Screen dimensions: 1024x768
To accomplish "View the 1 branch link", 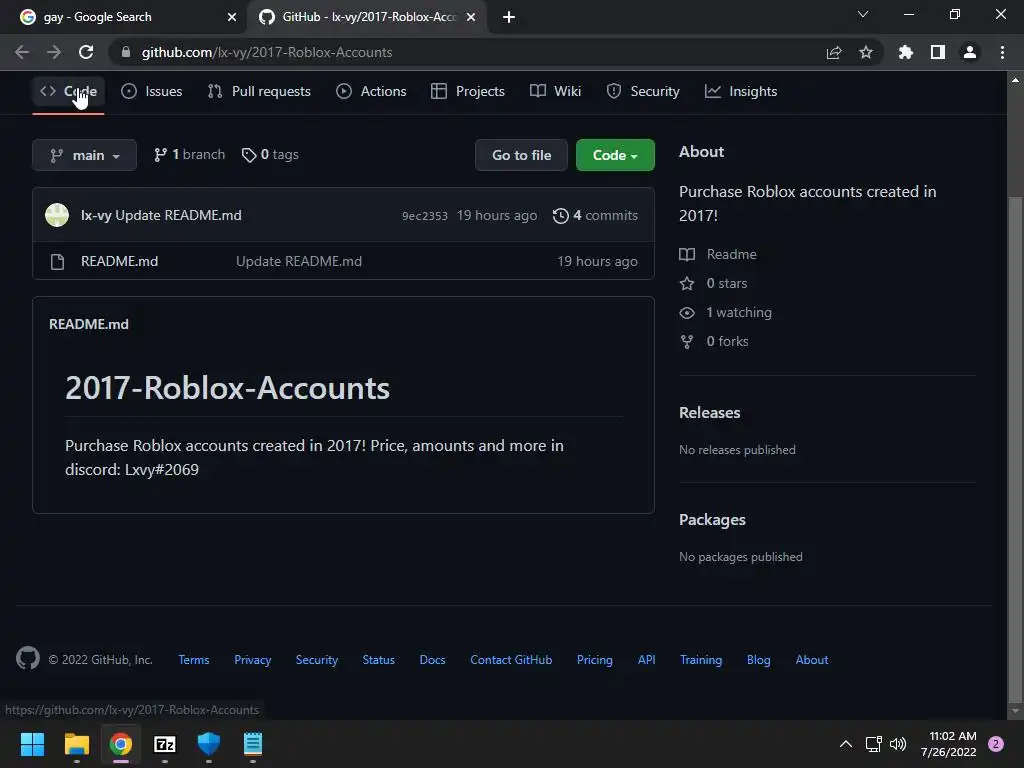I will 189,155.
